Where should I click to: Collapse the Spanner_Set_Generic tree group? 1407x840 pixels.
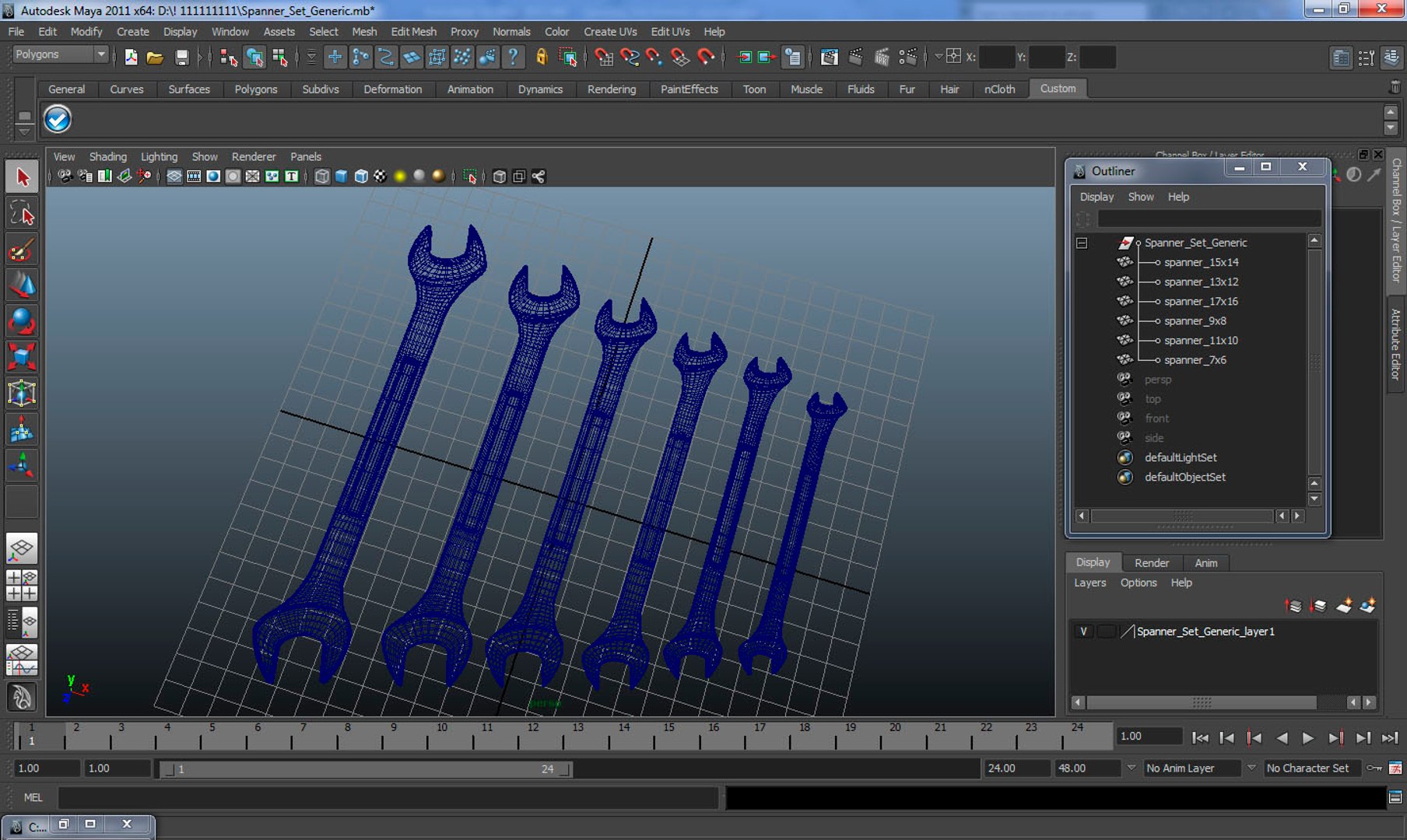coord(1082,243)
